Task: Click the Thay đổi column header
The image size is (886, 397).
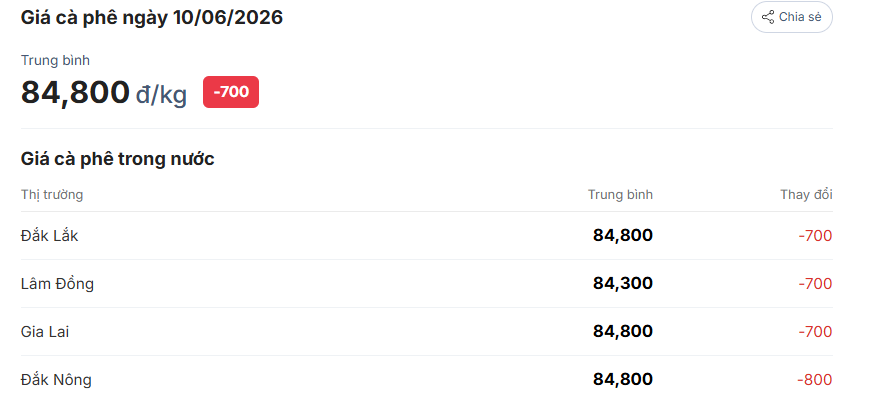Action: (806, 195)
